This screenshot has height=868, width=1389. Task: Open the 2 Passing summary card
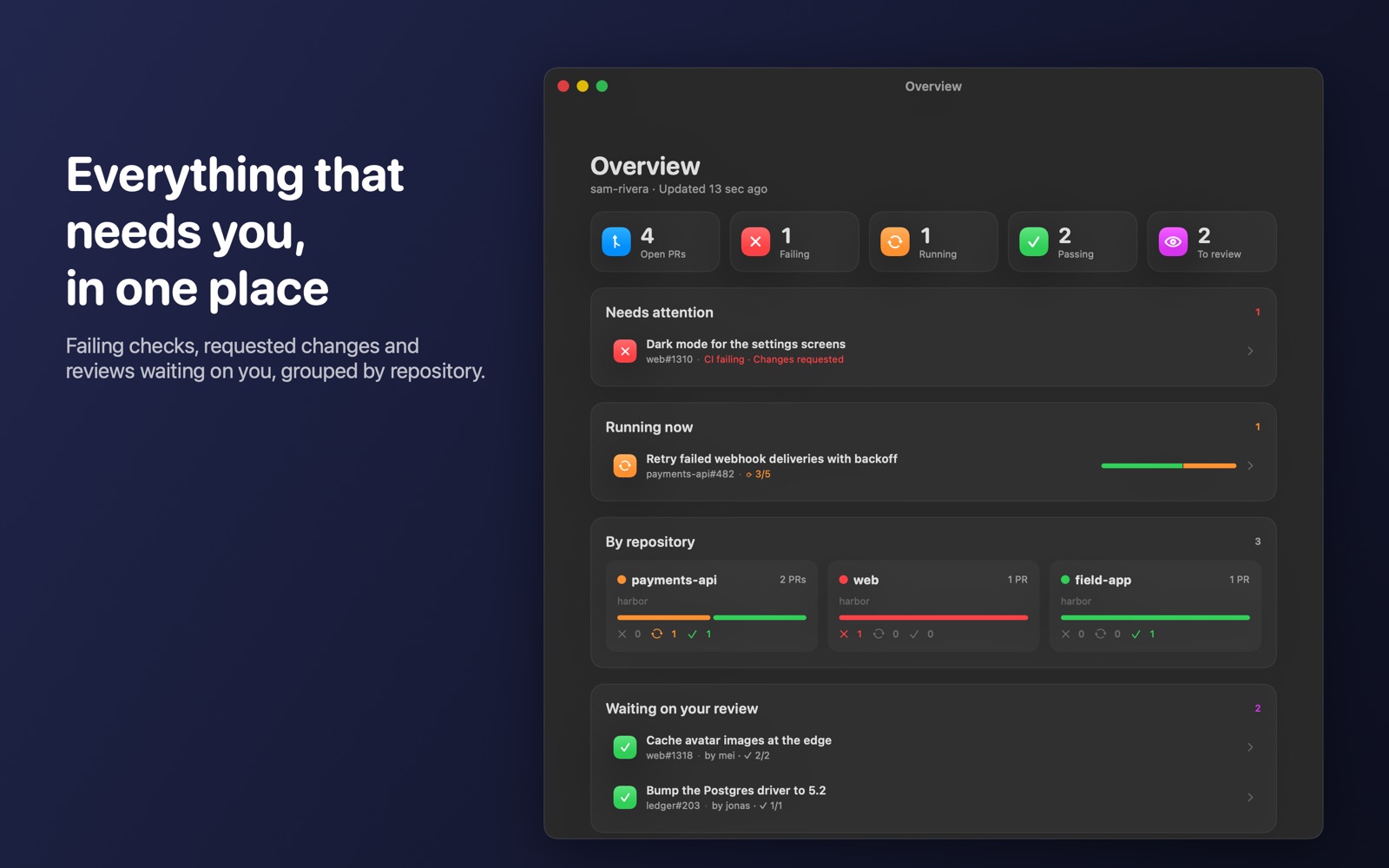point(1072,242)
